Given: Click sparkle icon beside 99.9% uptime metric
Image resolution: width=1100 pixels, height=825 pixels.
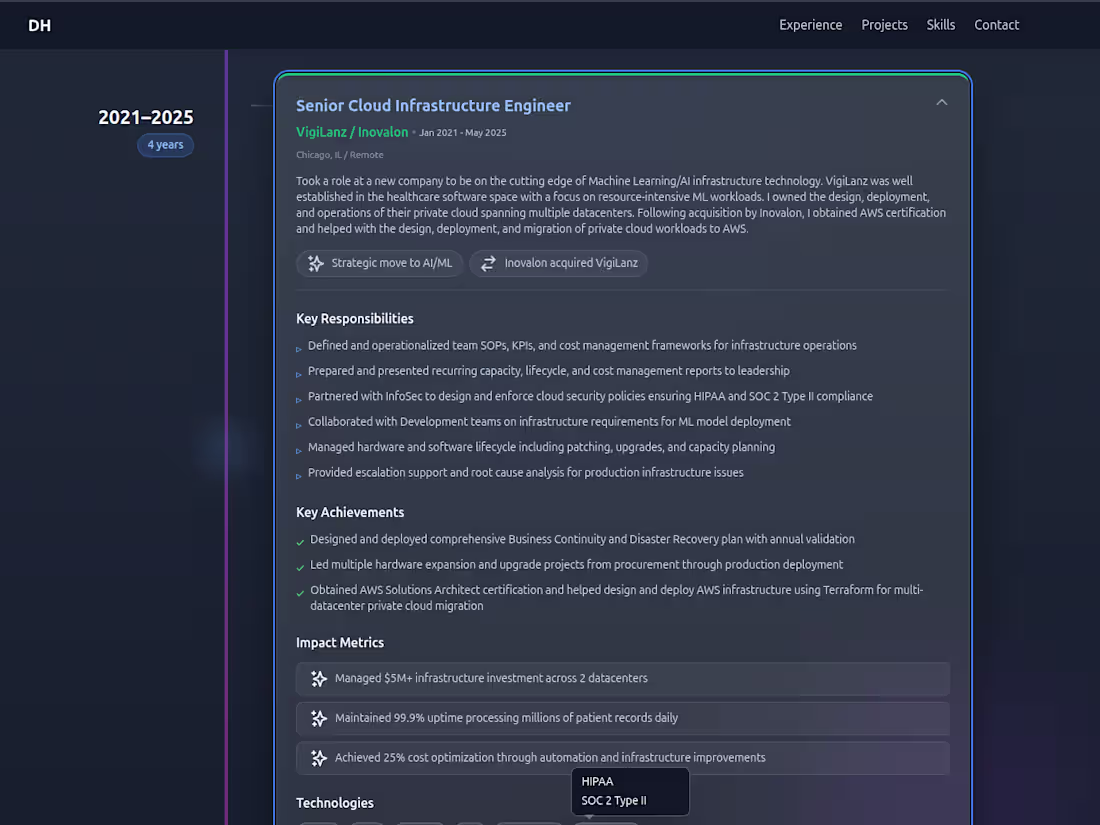Looking at the screenshot, I should (x=318, y=718).
